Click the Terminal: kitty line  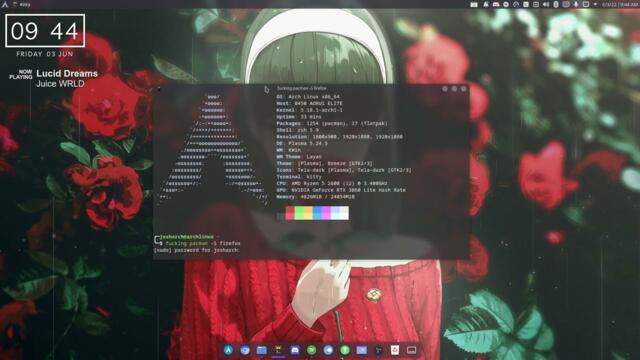[x=299, y=177]
